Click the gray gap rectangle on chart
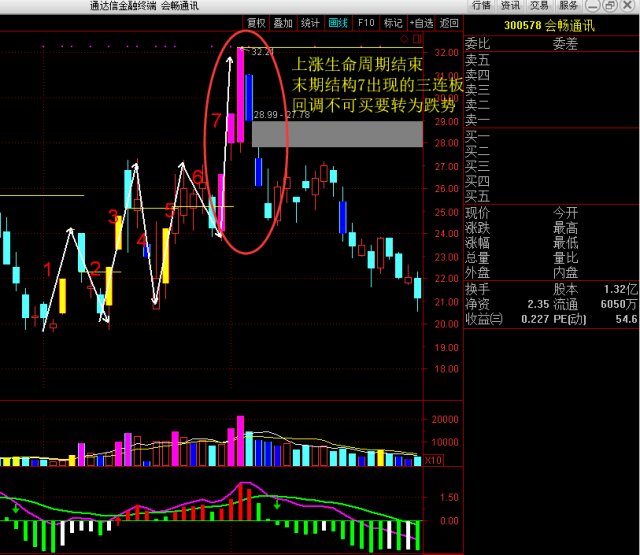This screenshot has height=555, width=640. point(337,134)
